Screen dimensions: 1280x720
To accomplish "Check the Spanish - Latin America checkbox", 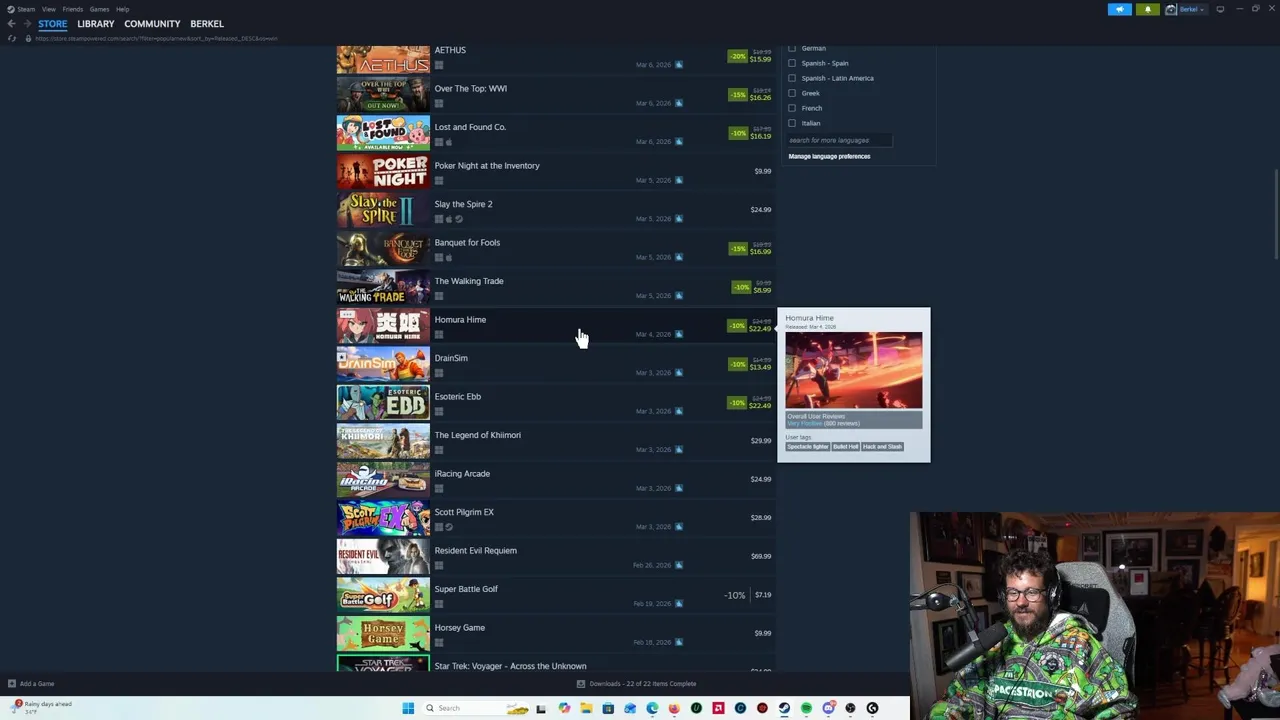I will click(x=792, y=78).
